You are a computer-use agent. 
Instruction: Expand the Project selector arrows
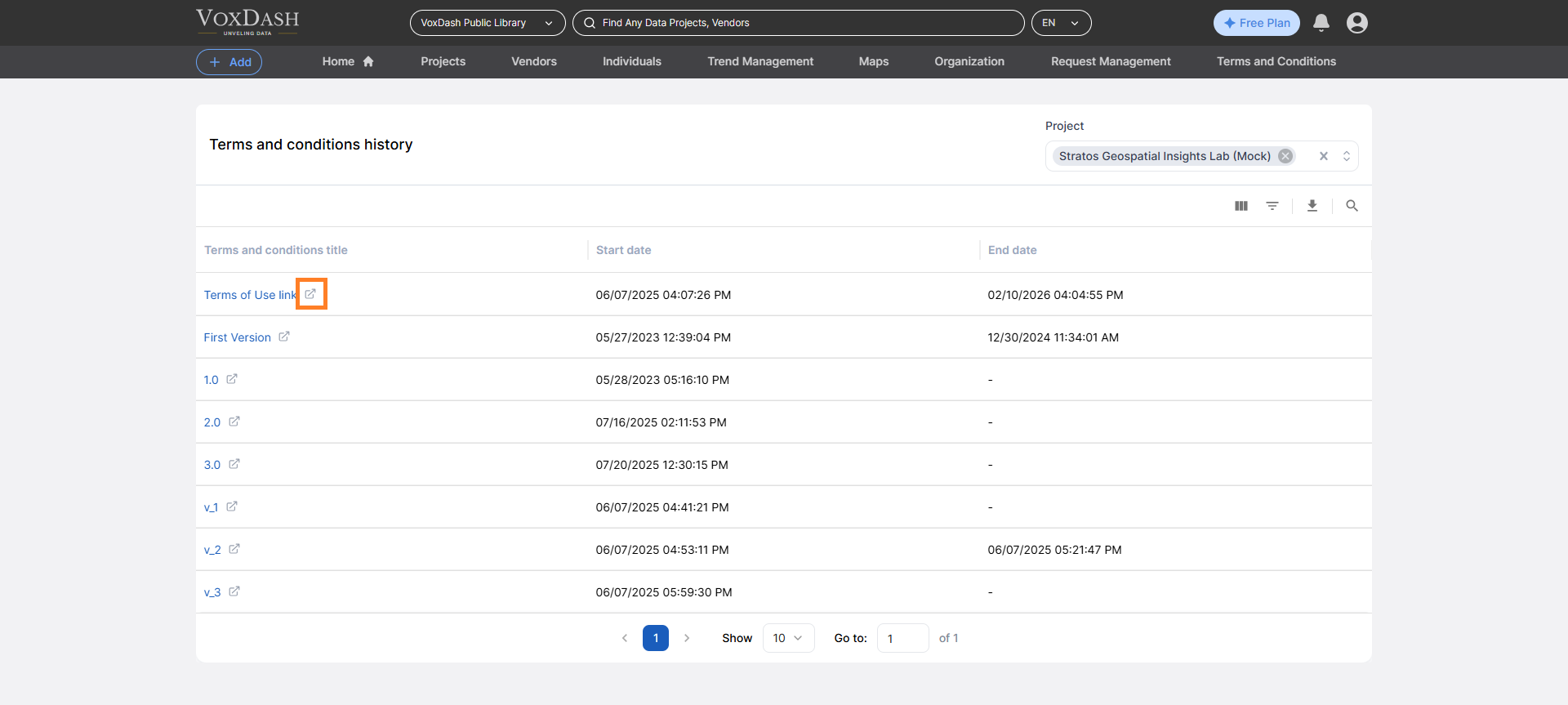pyautogui.click(x=1347, y=156)
